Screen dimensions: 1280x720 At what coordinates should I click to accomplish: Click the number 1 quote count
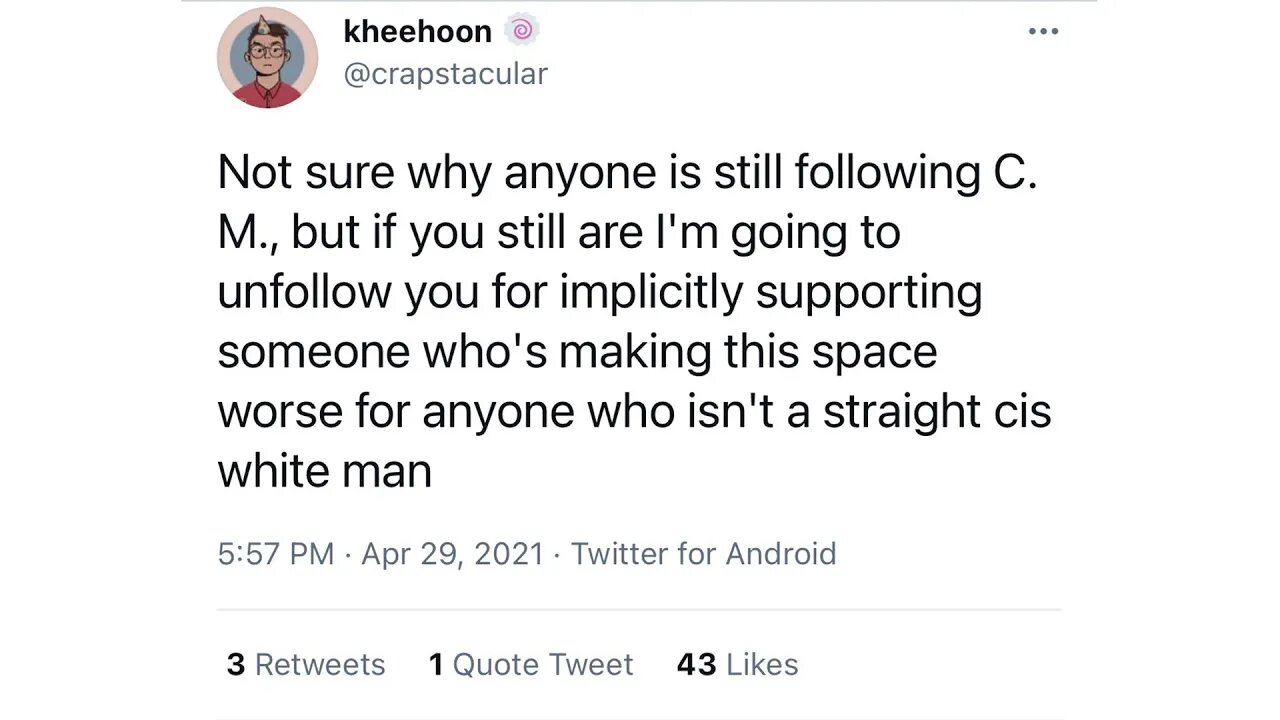point(436,665)
